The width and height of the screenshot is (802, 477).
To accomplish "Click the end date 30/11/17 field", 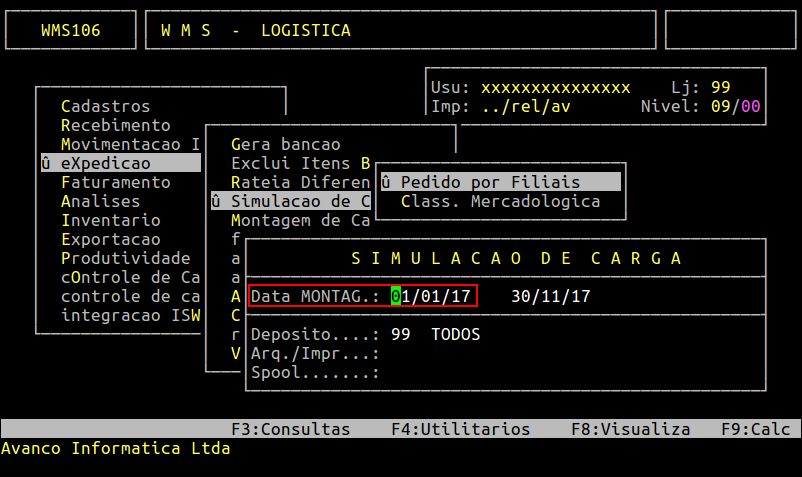I will pos(550,297).
